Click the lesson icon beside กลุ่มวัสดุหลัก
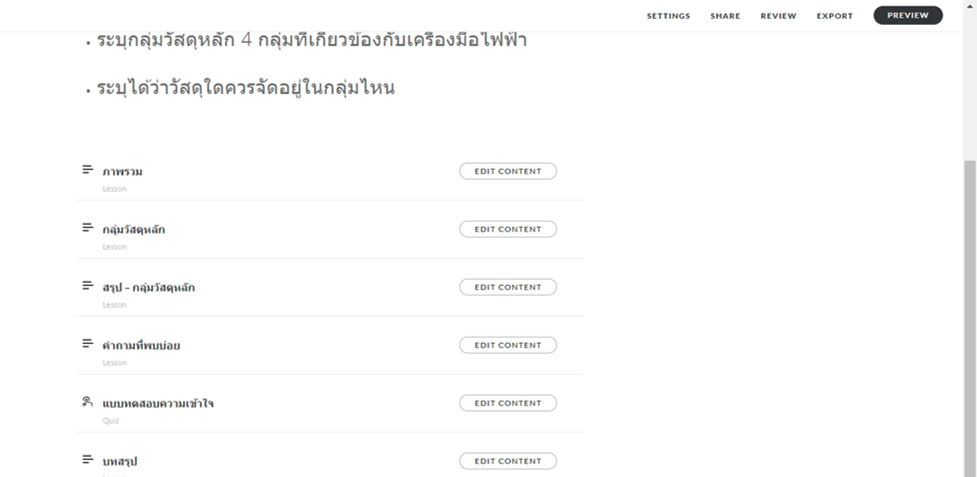 (87, 227)
